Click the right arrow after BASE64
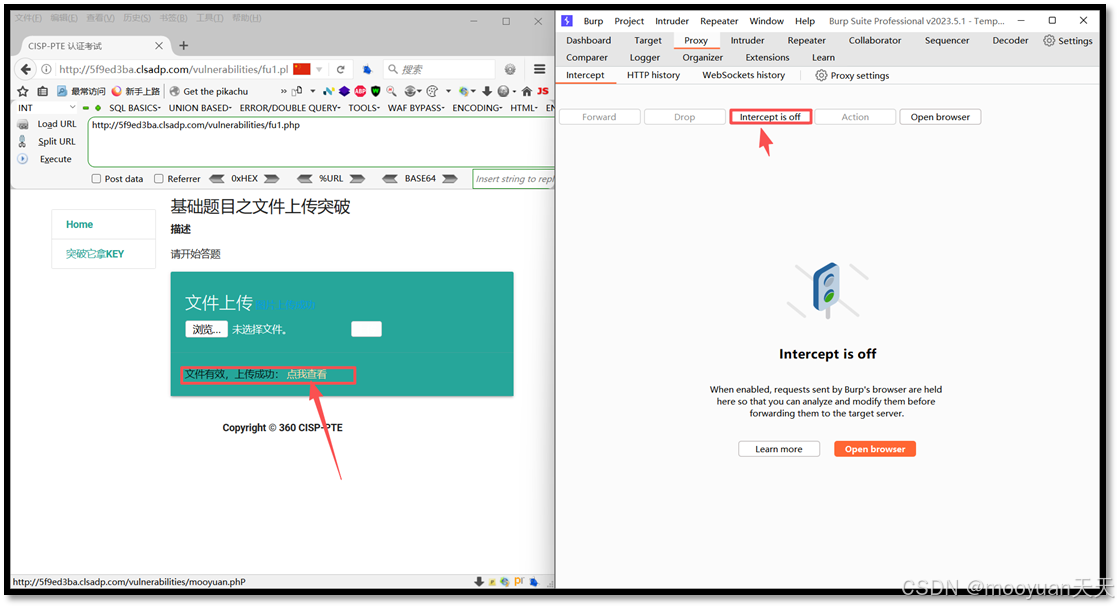This screenshot has width=1119, height=608. [450, 178]
